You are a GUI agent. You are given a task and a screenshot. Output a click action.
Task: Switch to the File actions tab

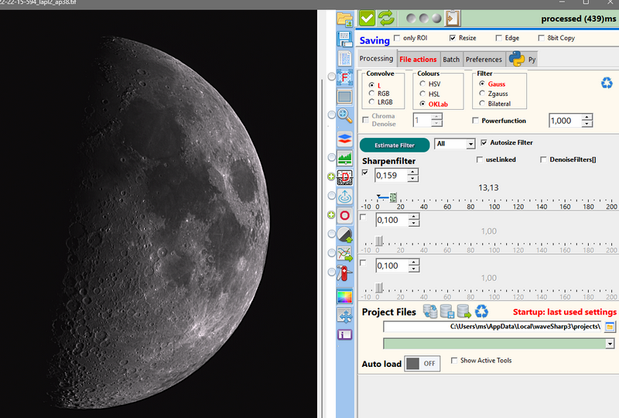(x=418, y=59)
